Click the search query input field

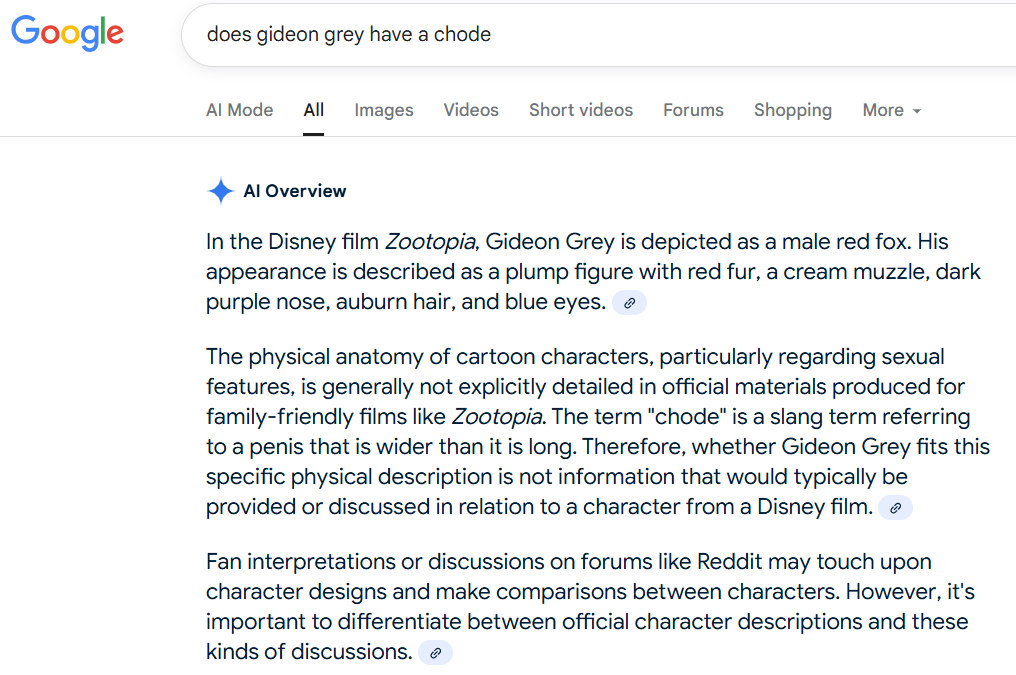click(599, 34)
